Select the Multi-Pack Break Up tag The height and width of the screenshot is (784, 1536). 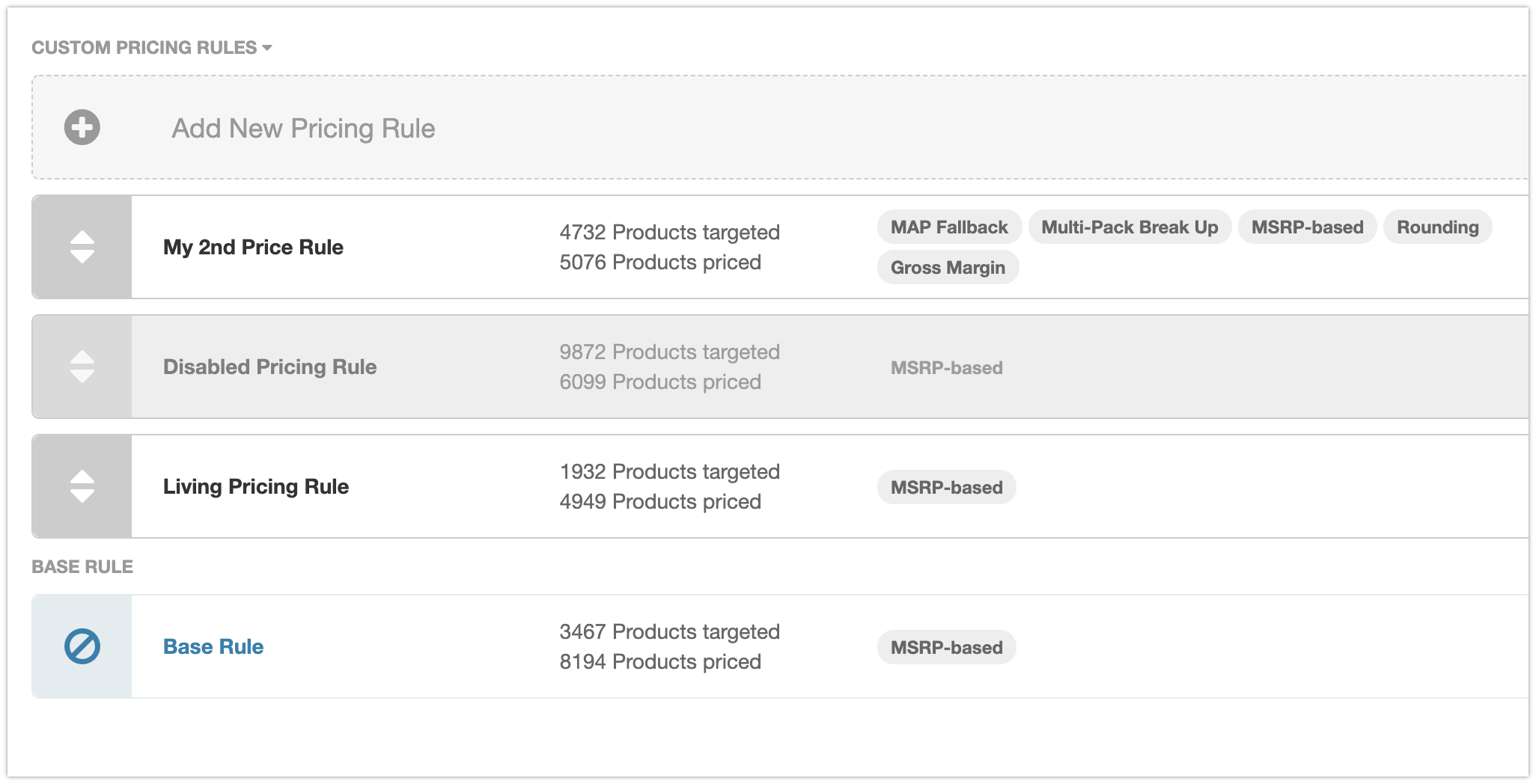(1130, 227)
